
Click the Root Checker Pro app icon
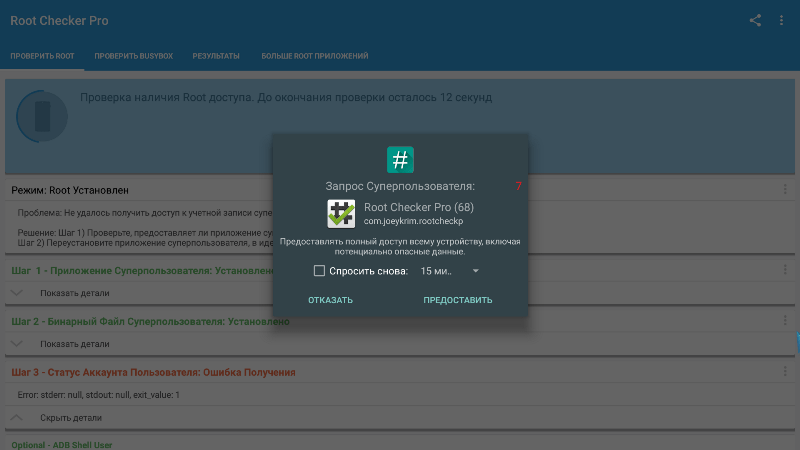[x=341, y=214]
